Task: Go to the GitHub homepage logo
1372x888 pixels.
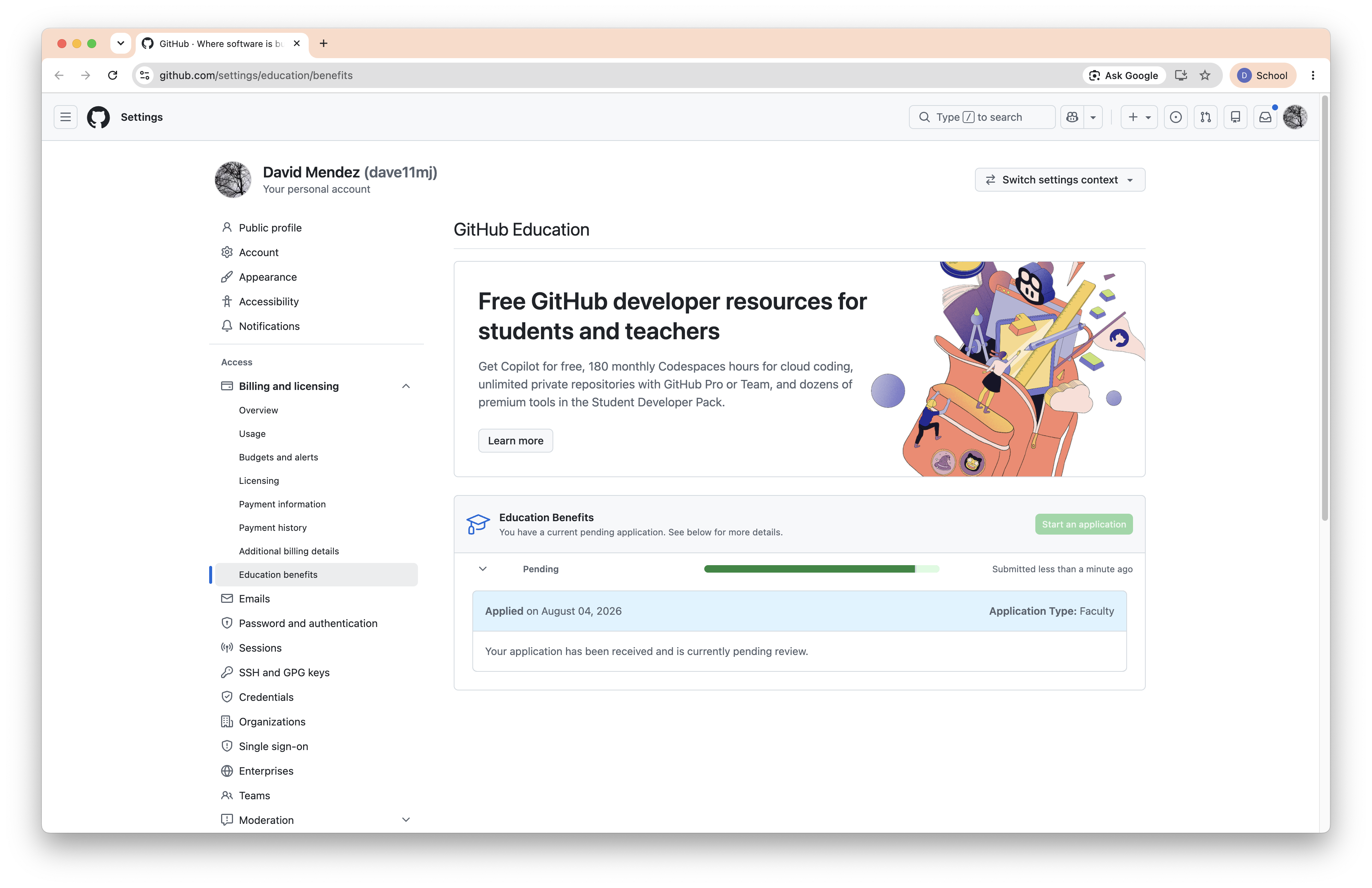Action: coord(98,117)
